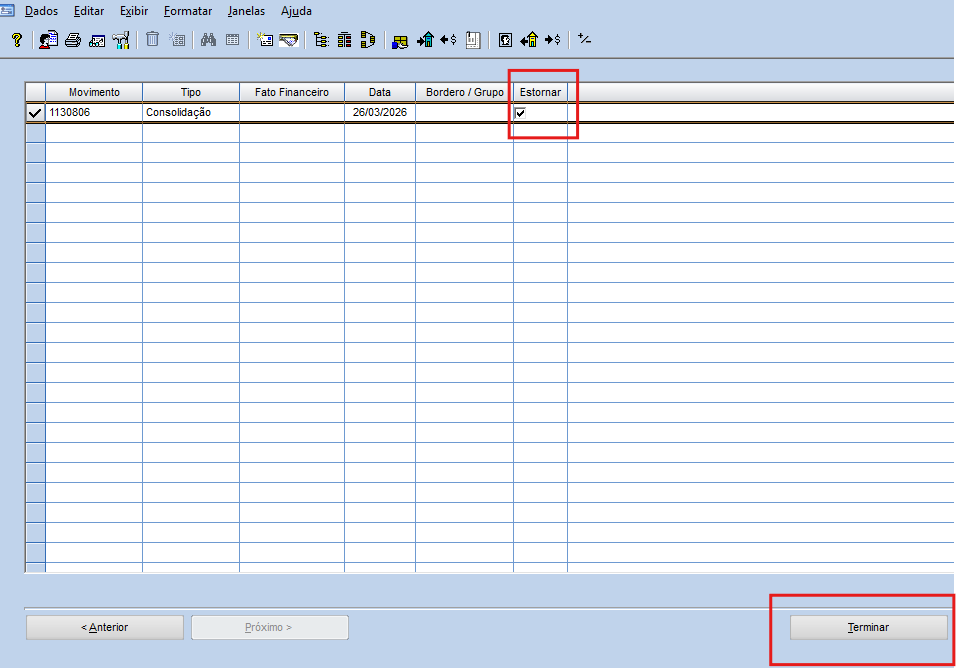Click the help question mark icon
This screenshot has width=956, height=668.
(16, 40)
